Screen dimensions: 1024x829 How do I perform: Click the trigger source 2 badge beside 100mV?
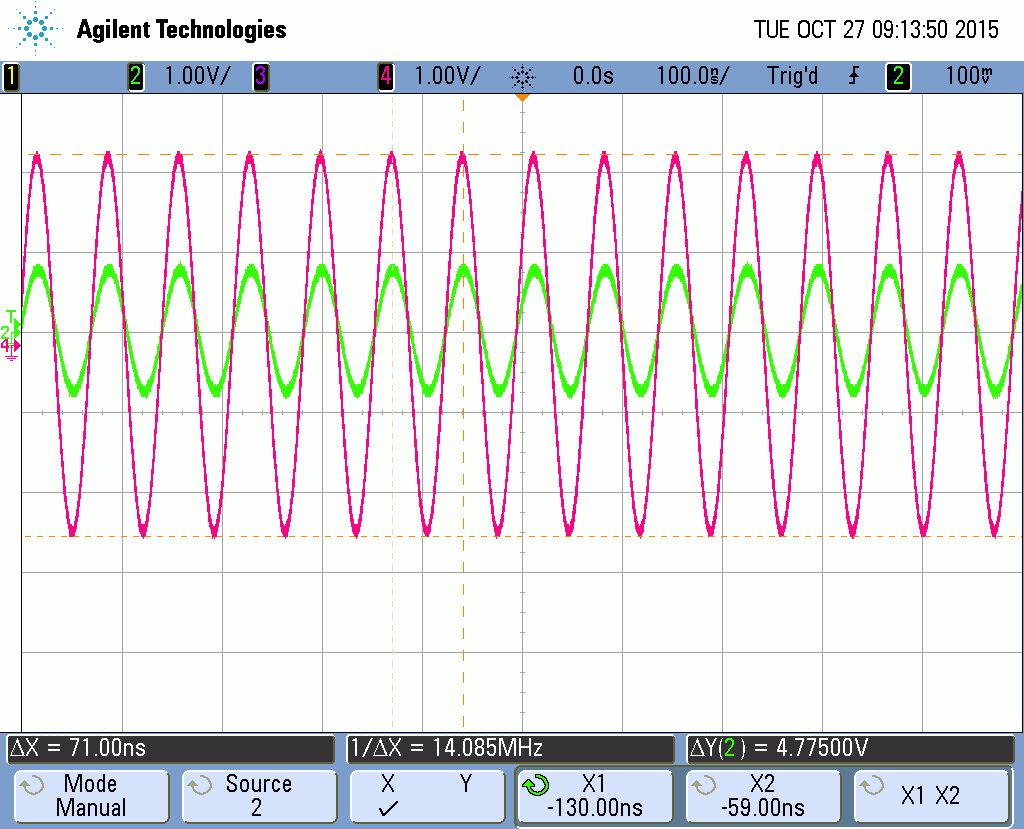point(898,76)
